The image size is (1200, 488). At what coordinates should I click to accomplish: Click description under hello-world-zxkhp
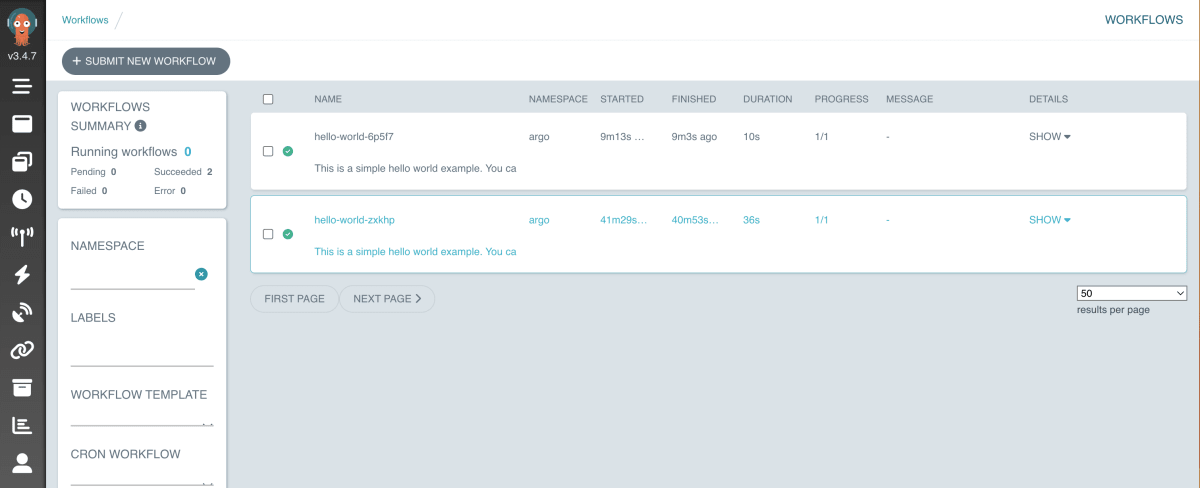pyautogui.click(x=415, y=251)
